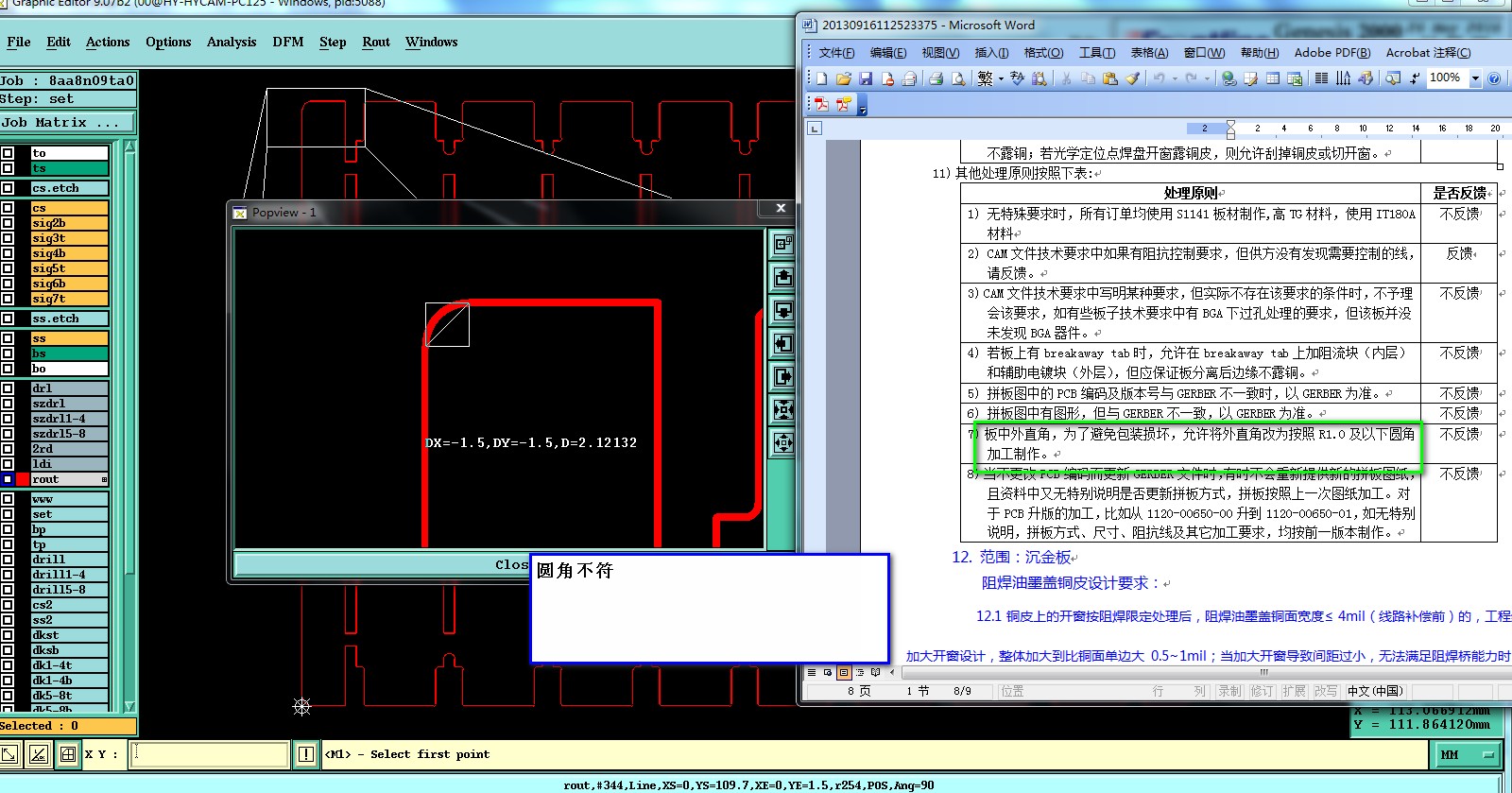The image size is (1512, 793).
Task: Click the first Adobe PDF convert icon
Action: pyautogui.click(x=821, y=104)
